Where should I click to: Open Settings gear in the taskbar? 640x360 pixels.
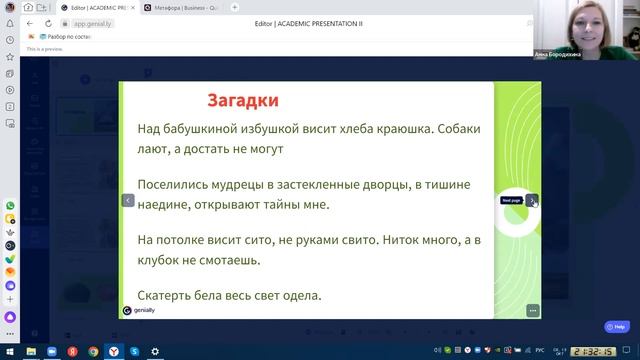pyautogui.click(x=155, y=351)
